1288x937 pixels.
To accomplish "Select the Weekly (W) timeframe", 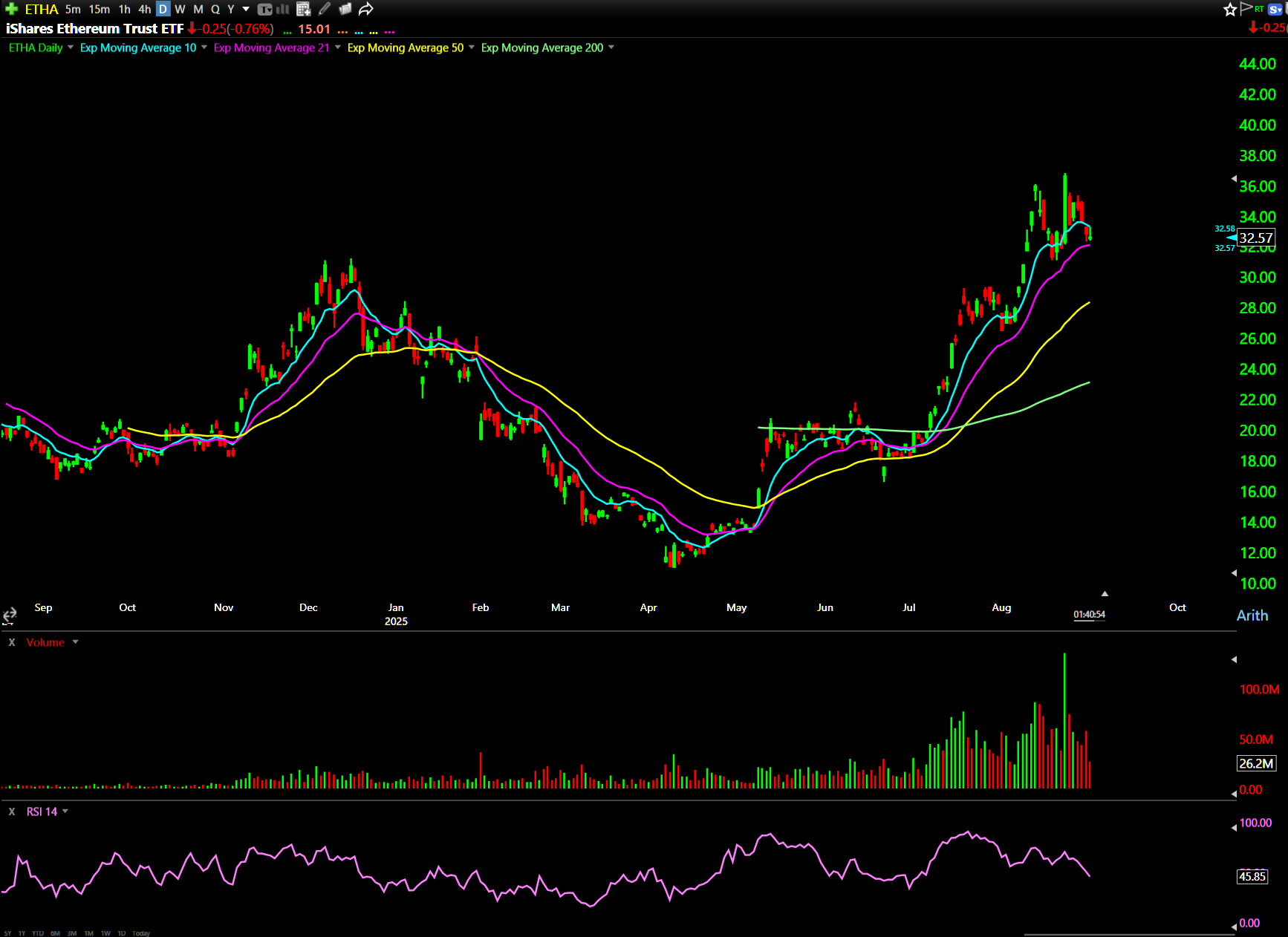I will pos(180,9).
